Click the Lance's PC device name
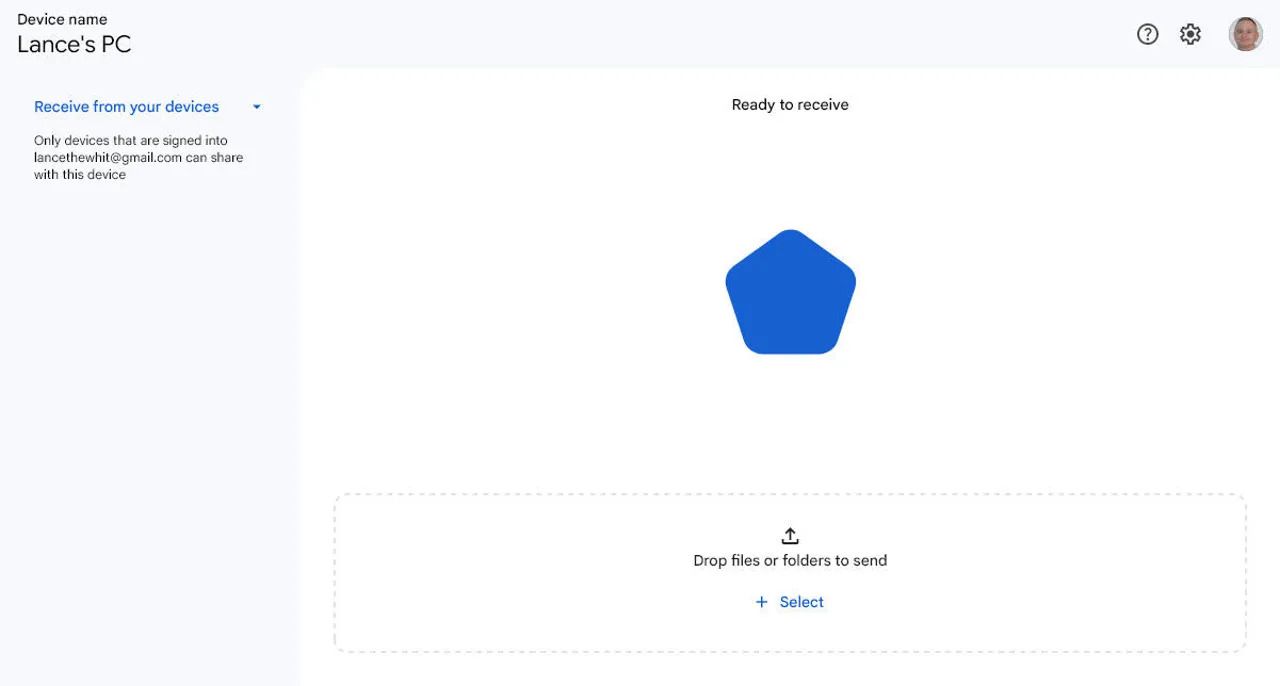The image size is (1280, 686). coord(74,44)
